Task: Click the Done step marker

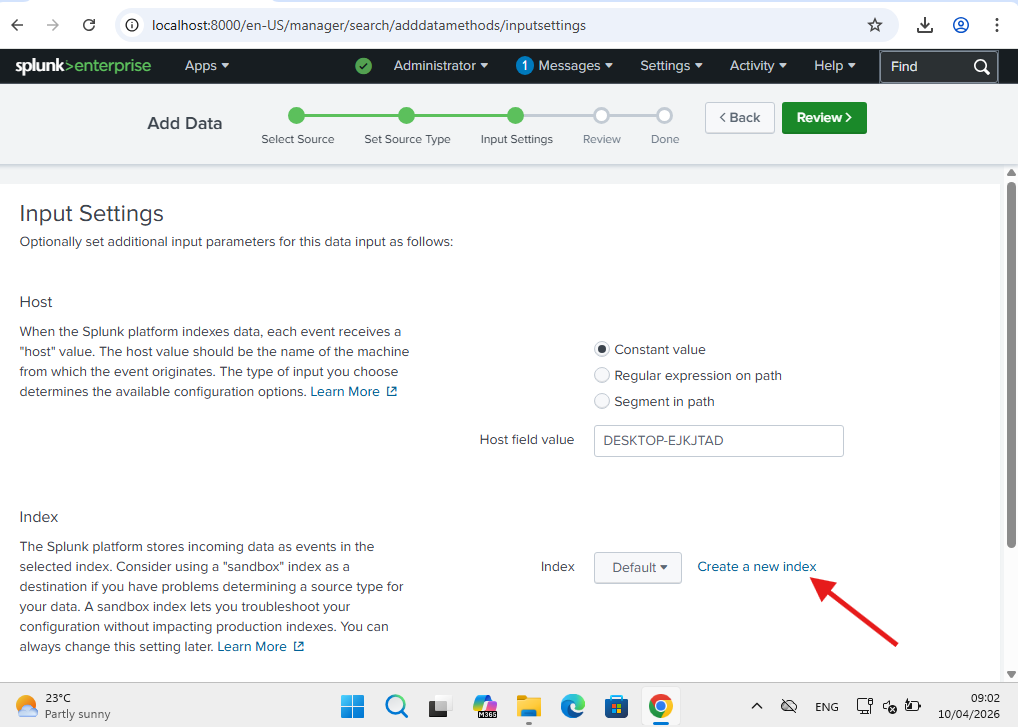Action: point(664,116)
